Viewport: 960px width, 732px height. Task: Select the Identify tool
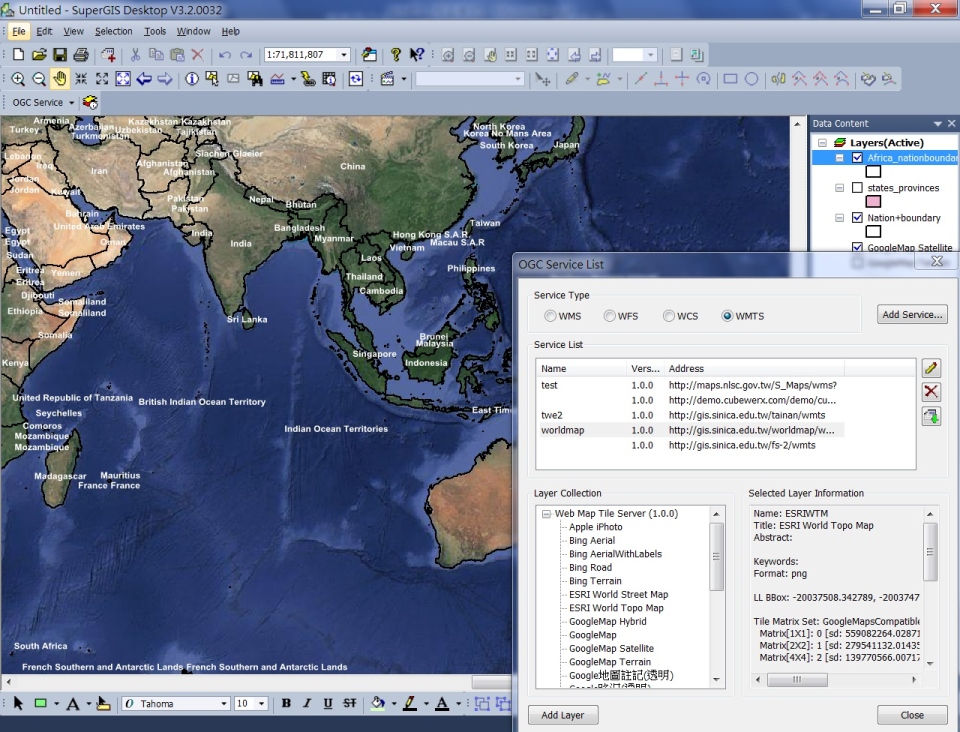(x=191, y=78)
